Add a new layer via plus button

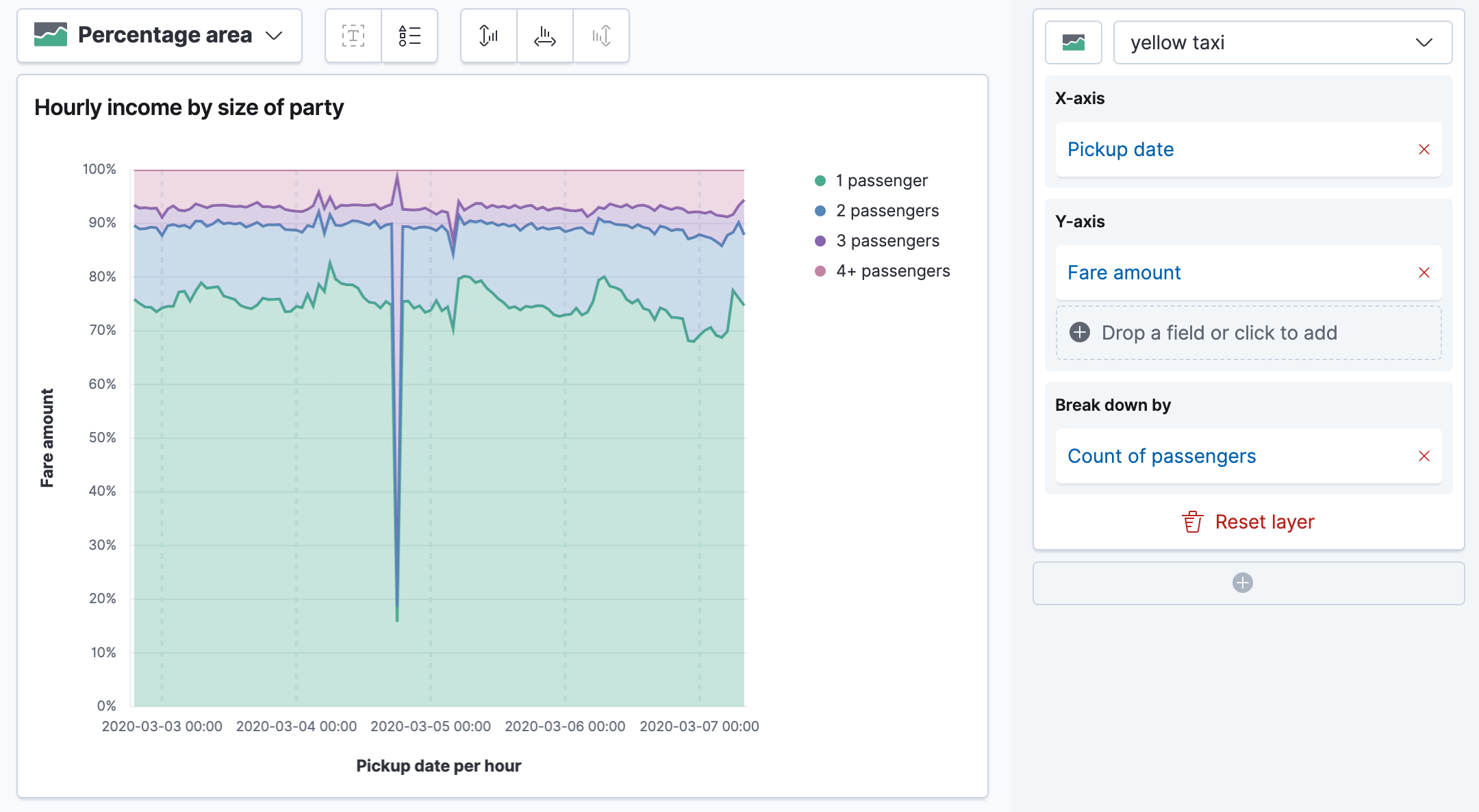1244,583
